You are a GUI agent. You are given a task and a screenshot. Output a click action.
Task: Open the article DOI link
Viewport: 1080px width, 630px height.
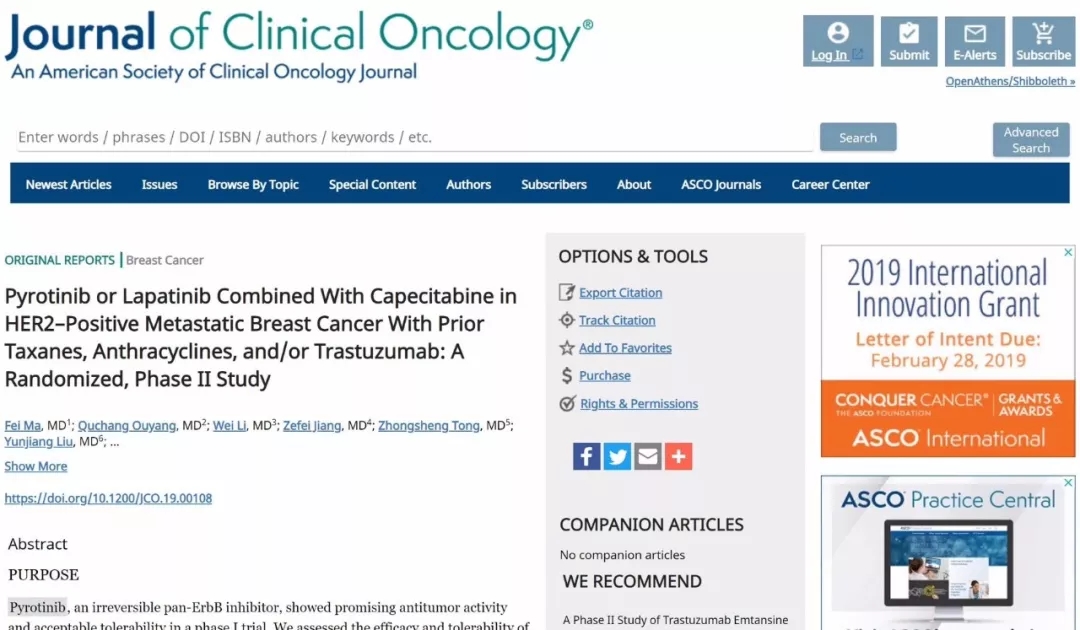tap(108, 498)
